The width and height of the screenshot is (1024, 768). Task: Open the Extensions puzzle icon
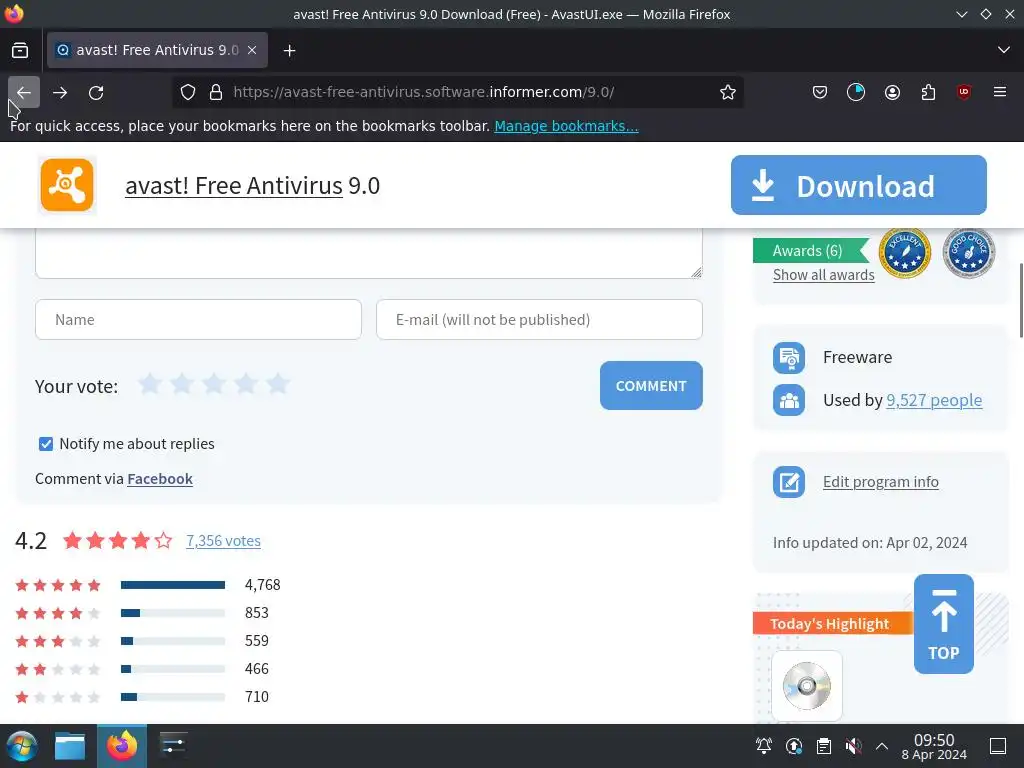(x=928, y=92)
